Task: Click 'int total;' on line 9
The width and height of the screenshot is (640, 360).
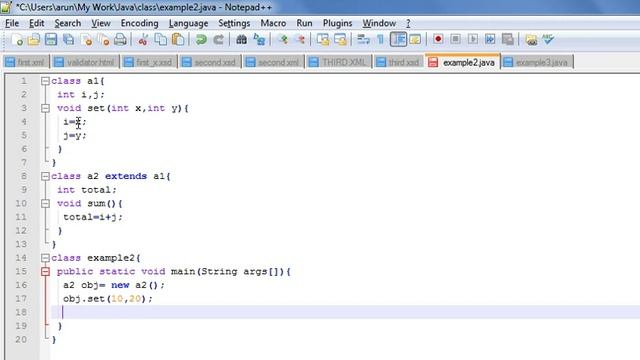Action: pyautogui.click(x=87, y=190)
